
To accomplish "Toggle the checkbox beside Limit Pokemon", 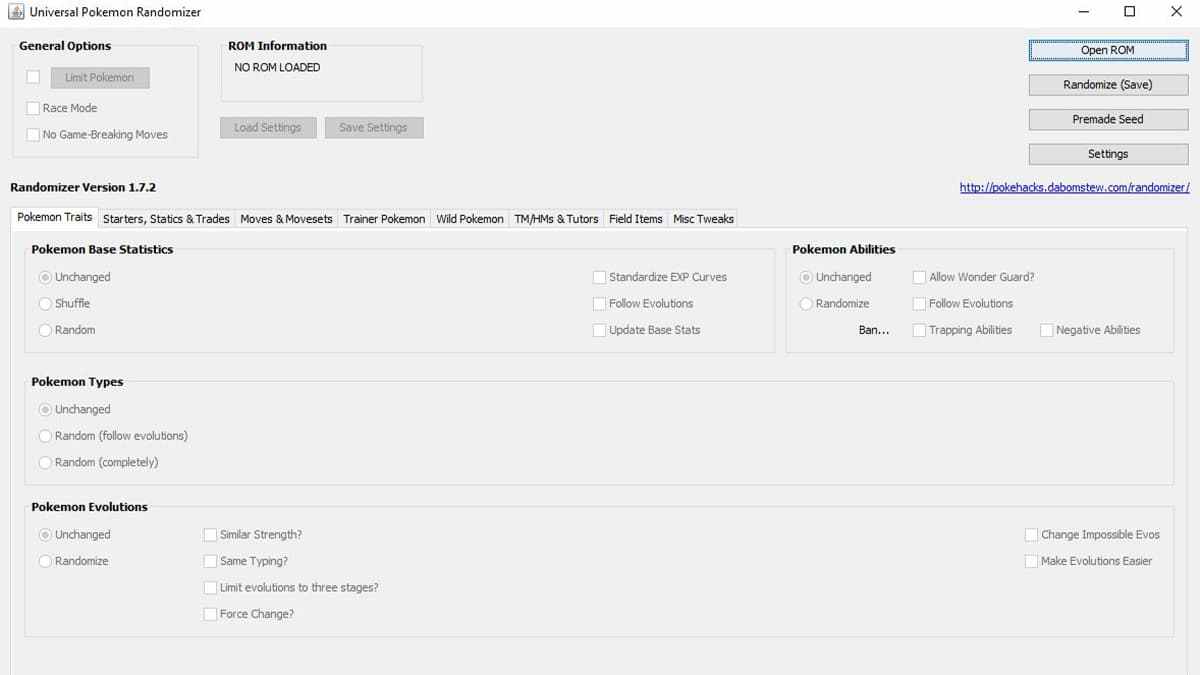I will (x=33, y=77).
